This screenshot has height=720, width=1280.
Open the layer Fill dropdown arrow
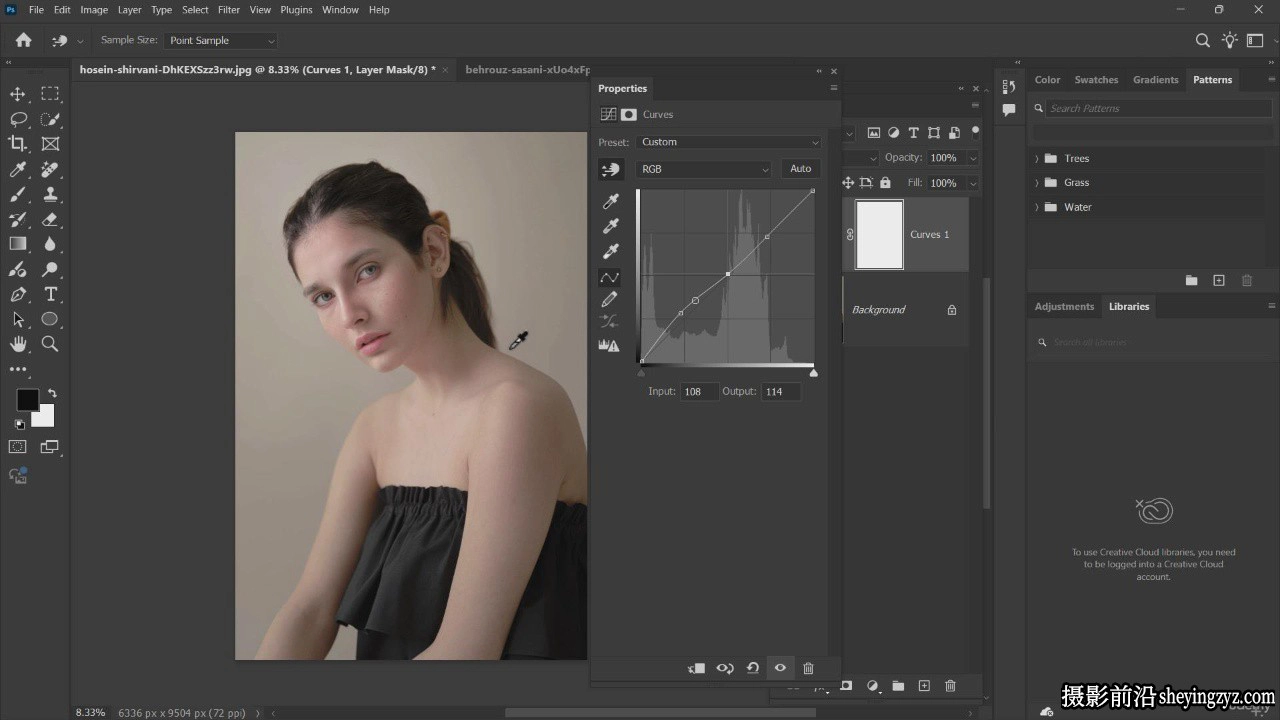[x=972, y=184]
